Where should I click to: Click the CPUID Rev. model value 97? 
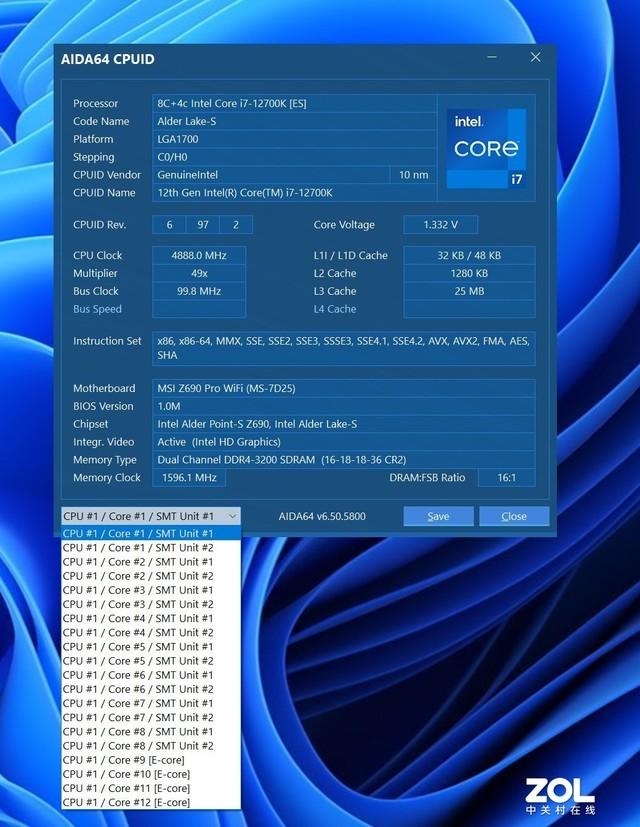pos(203,225)
